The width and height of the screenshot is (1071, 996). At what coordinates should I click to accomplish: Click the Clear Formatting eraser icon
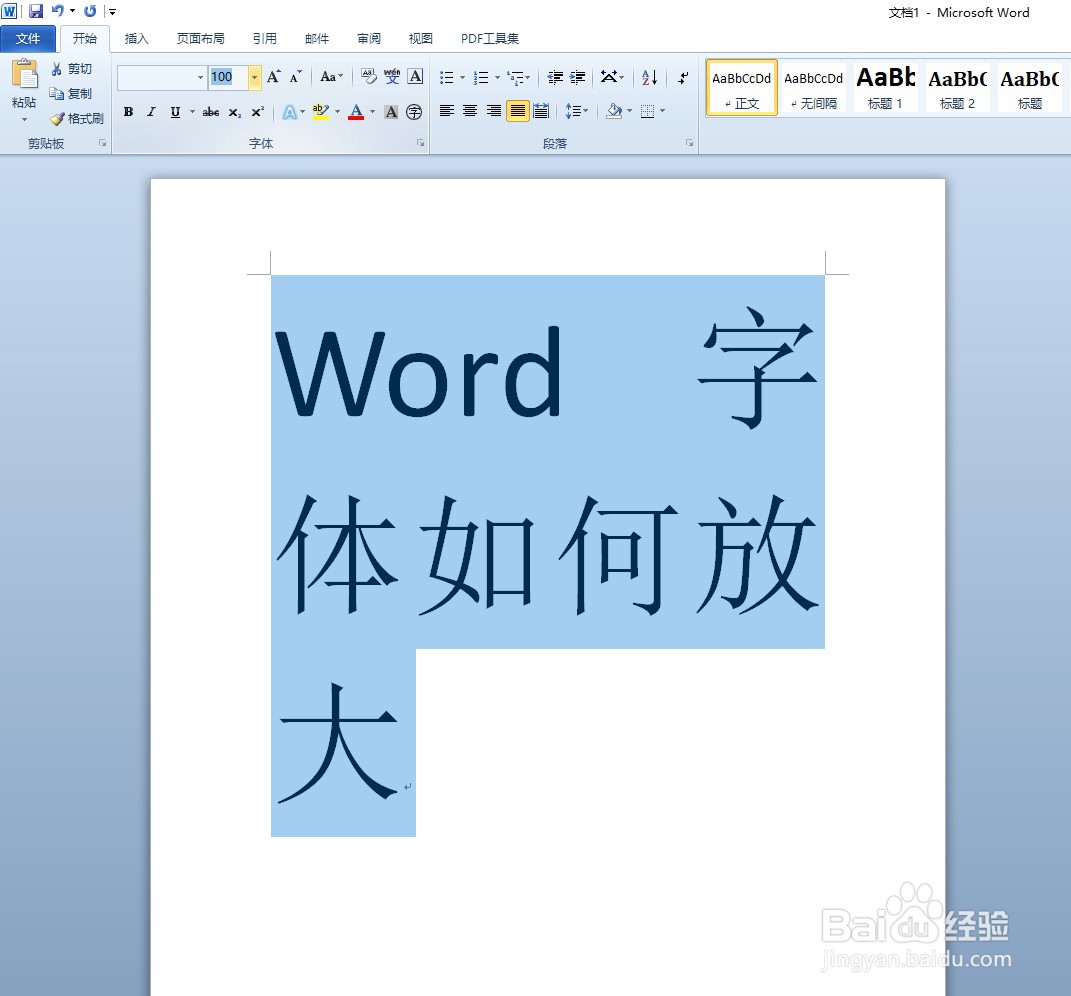click(369, 77)
